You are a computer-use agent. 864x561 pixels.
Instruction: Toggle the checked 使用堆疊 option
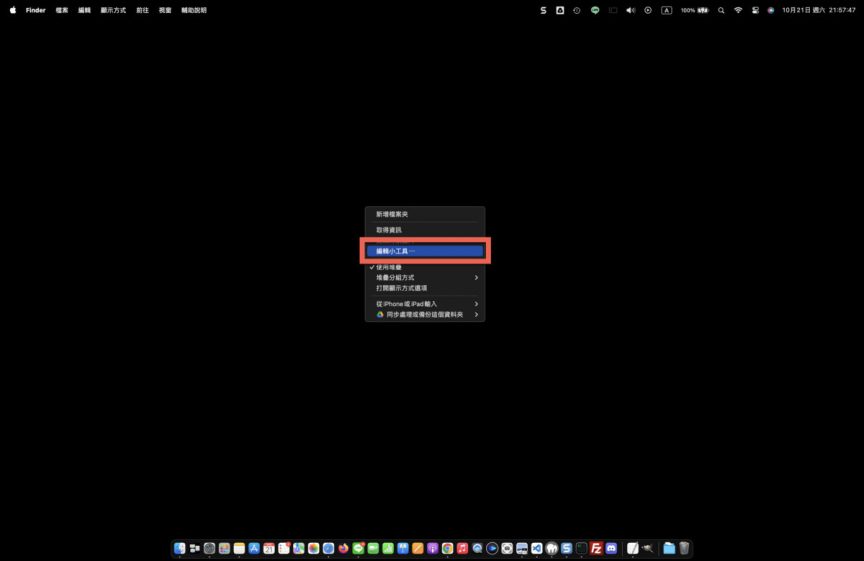pos(425,267)
